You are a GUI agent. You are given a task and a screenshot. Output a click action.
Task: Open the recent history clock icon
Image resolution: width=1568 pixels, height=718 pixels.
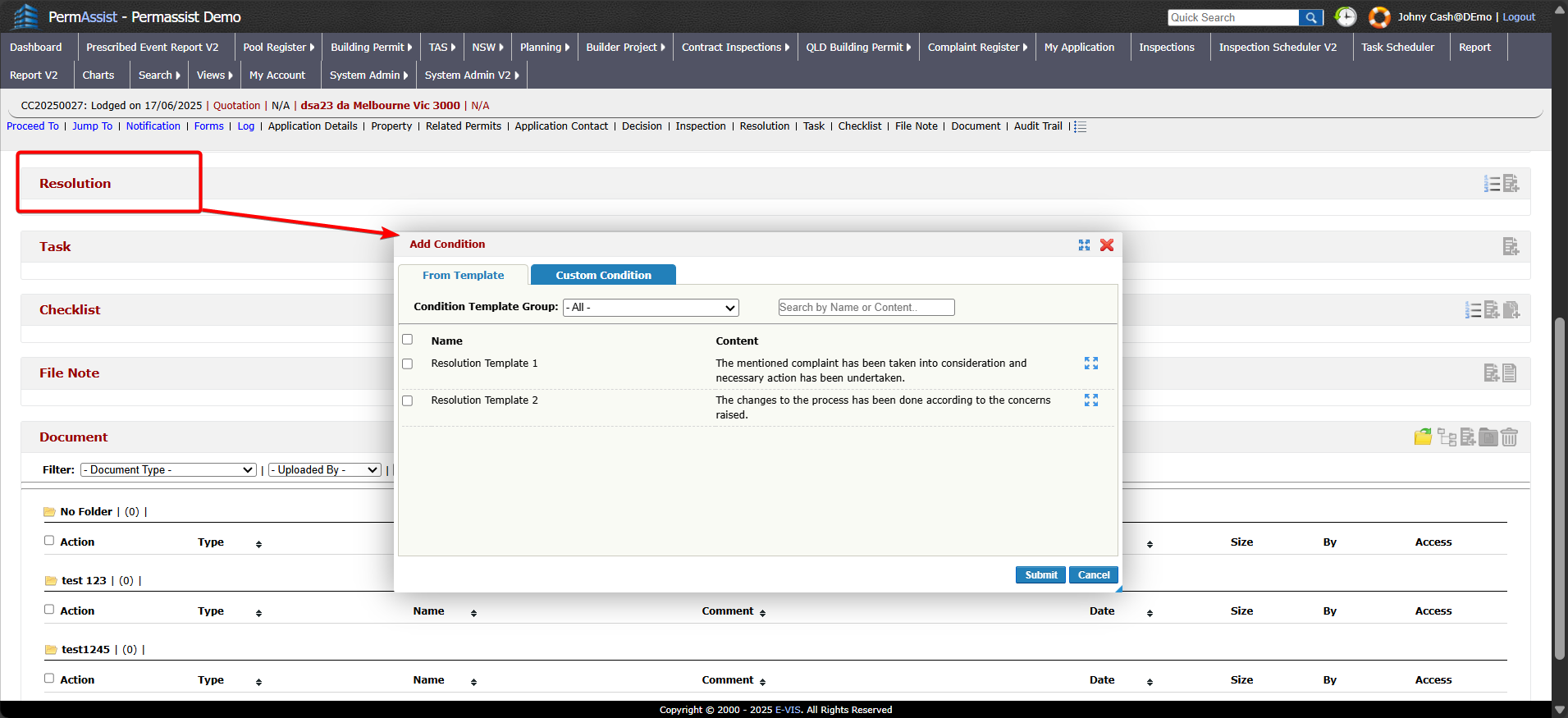click(x=1346, y=17)
